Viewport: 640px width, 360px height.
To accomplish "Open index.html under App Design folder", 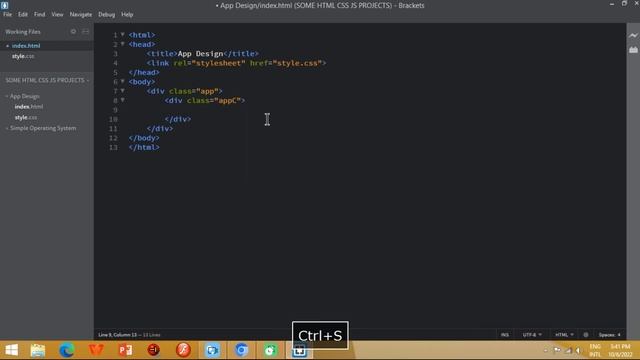I will click(29, 107).
